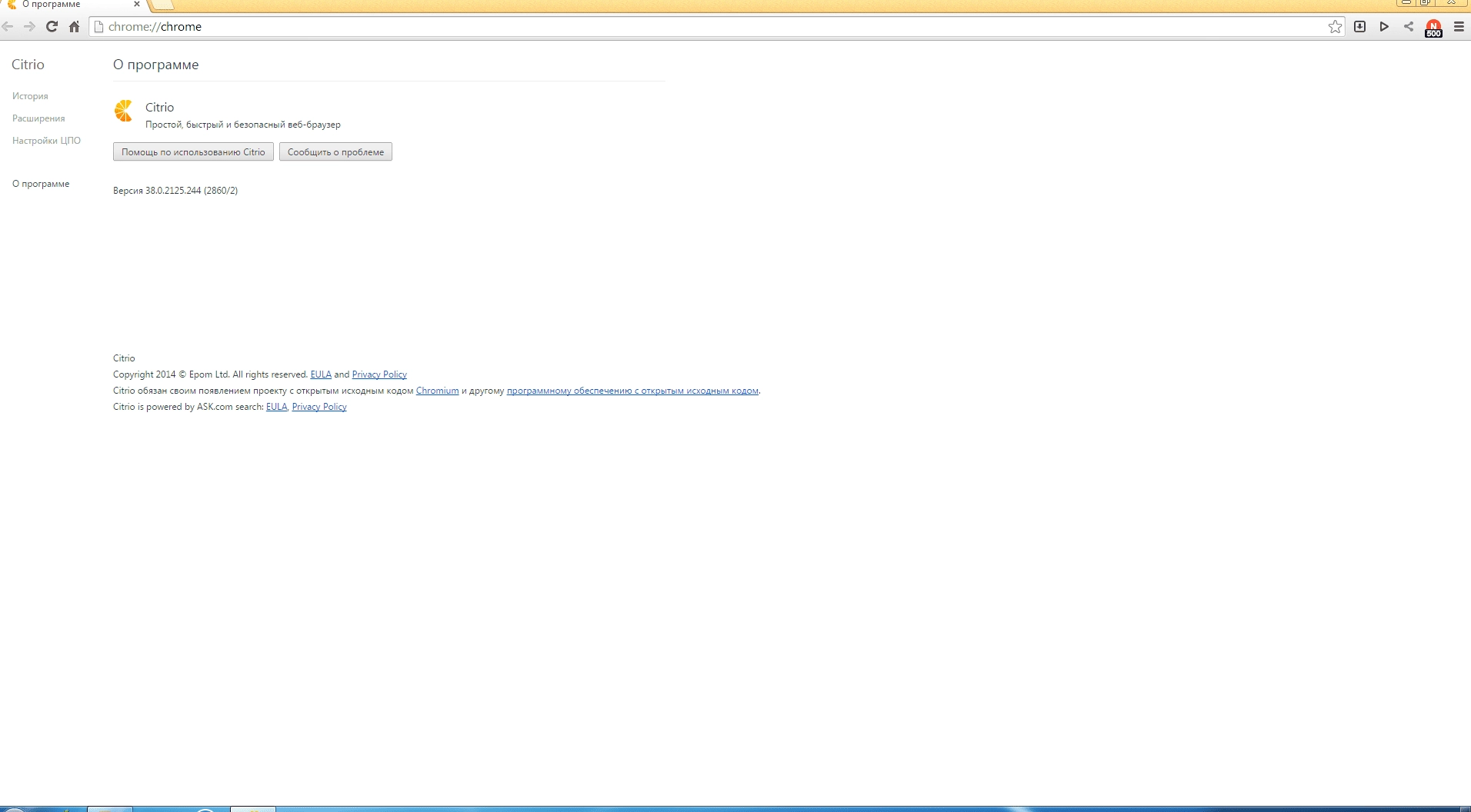Open 'Расширения' in the sidebar
The image size is (1471, 812).
(x=38, y=118)
